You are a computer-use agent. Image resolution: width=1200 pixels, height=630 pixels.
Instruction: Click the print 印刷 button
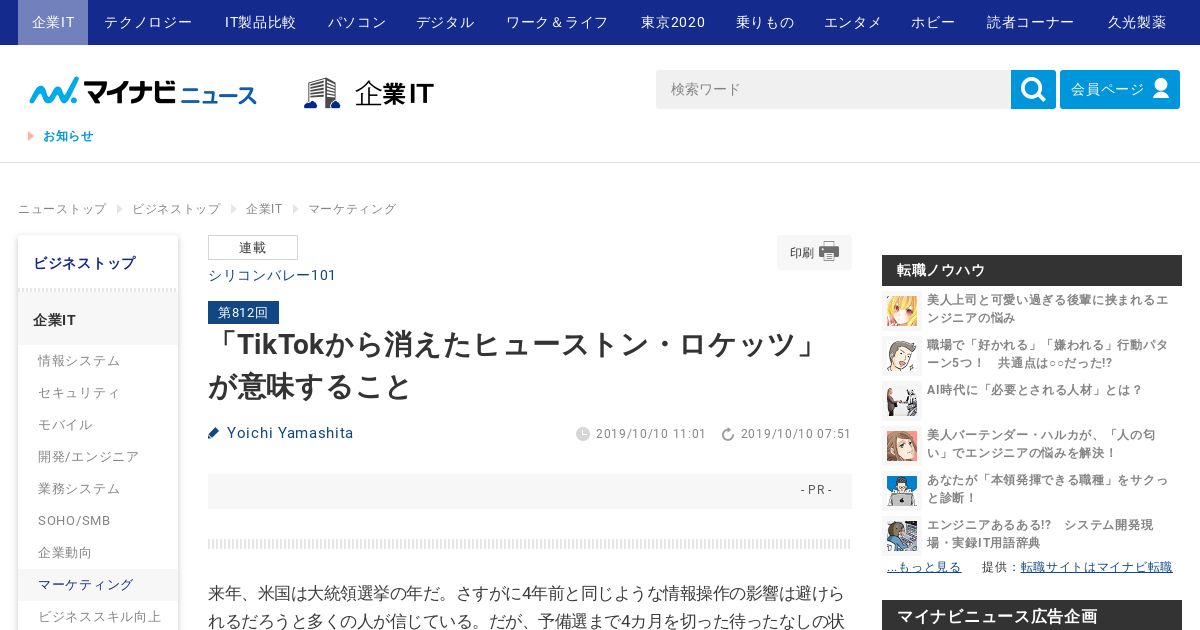tap(814, 252)
